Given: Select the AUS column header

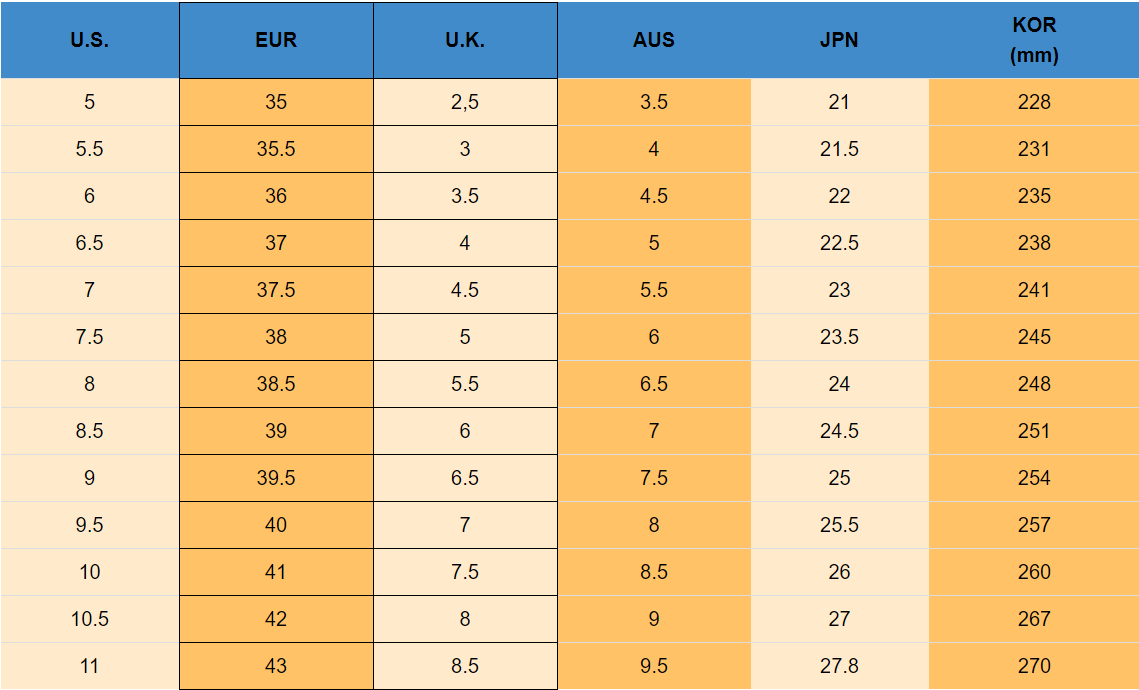Looking at the screenshot, I should pos(654,41).
